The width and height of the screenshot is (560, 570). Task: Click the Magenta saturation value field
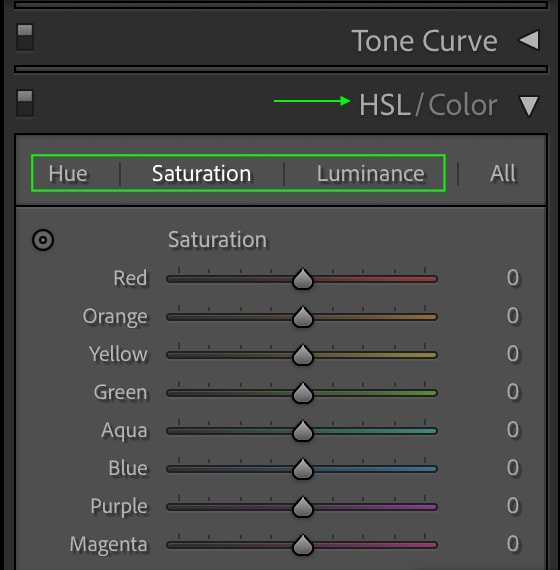coord(513,544)
